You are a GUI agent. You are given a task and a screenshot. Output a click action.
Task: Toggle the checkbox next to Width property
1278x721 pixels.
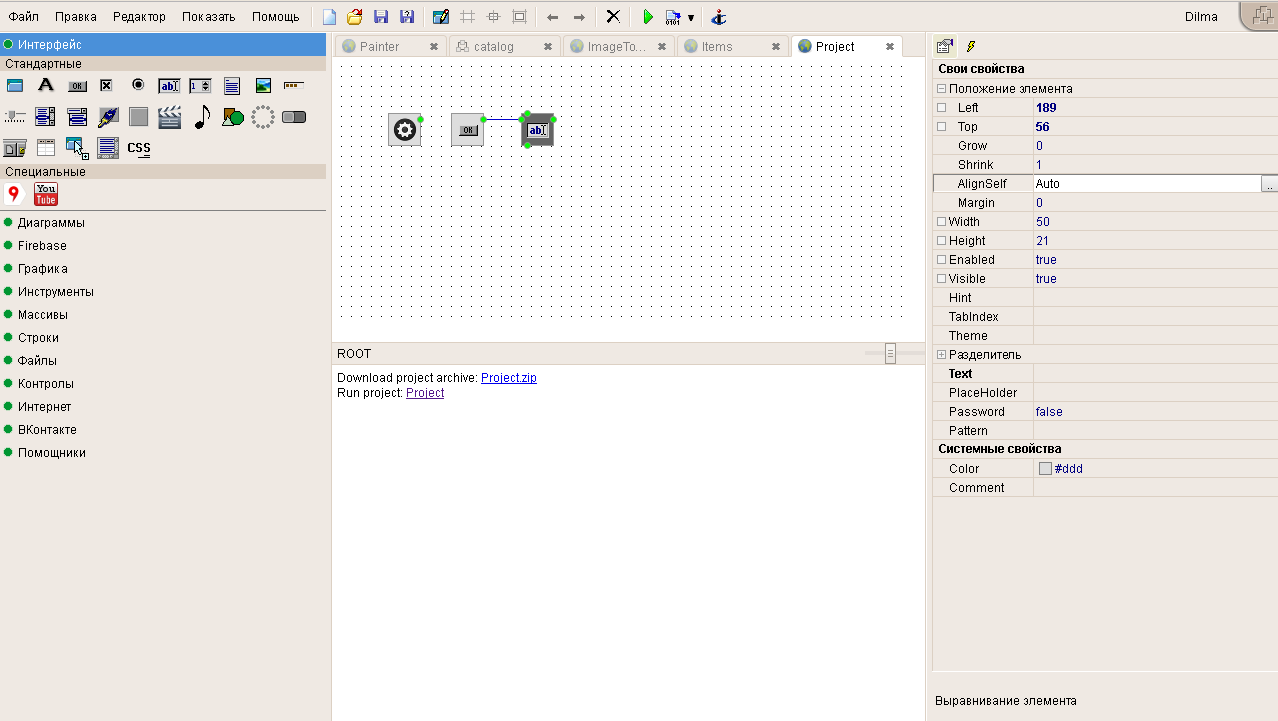pos(941,222)
